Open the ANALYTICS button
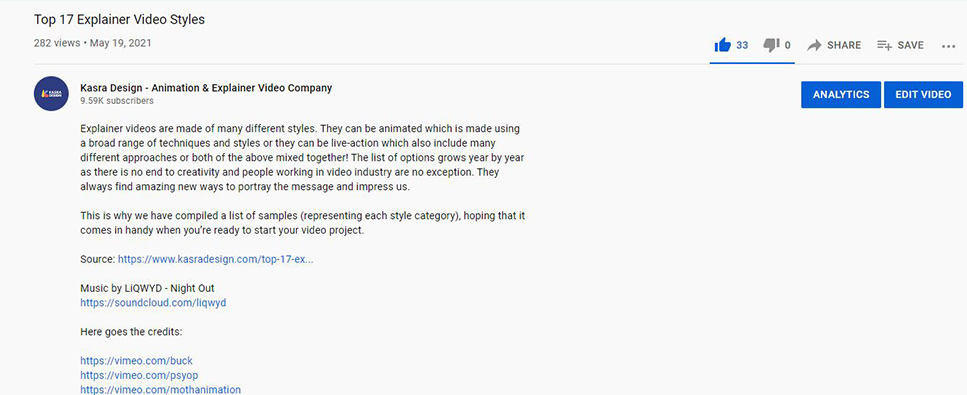The image size is (967, 395). tap(841, 94)
